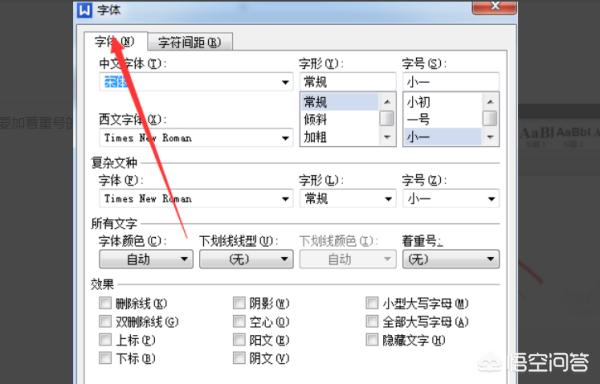Enable the 空心 checkbox
This screenshot has width=600, height=384.
click(239, 321)
